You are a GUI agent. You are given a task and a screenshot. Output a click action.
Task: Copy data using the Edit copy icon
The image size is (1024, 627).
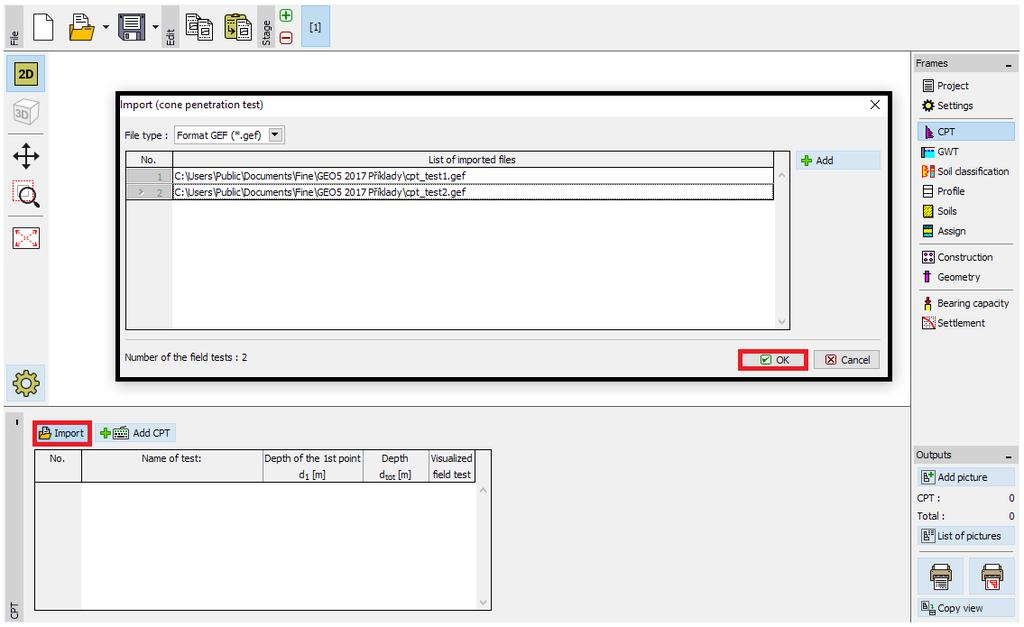pos(199,27)
